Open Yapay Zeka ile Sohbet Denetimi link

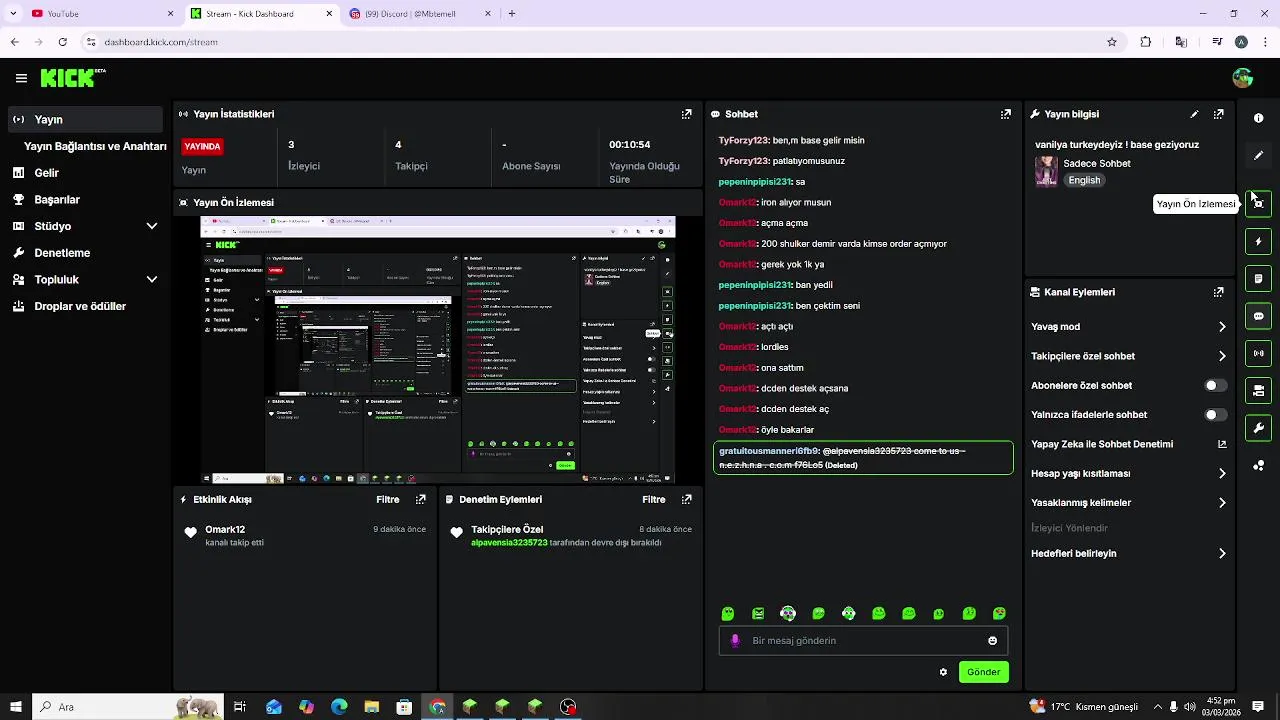point(1129,444)
